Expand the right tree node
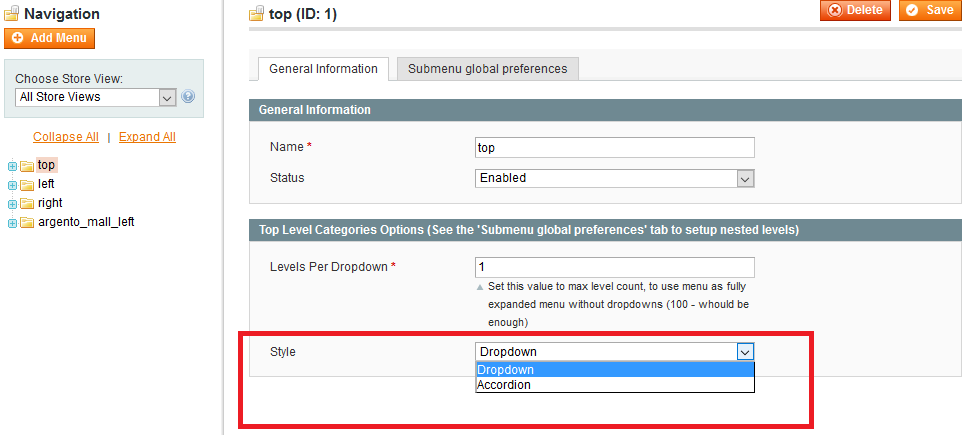 [12, 204]
